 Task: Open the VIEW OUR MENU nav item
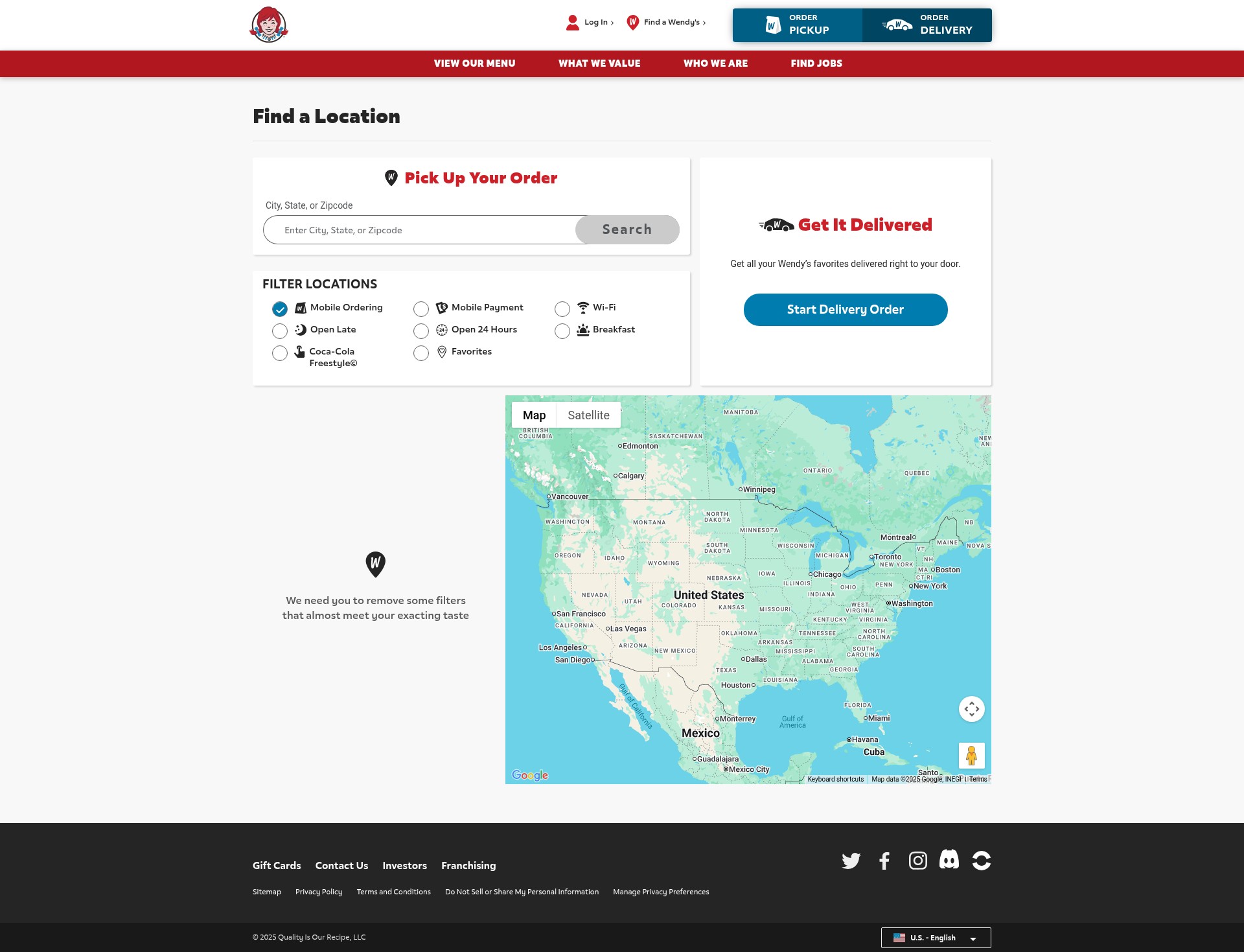tap(475, 64)
